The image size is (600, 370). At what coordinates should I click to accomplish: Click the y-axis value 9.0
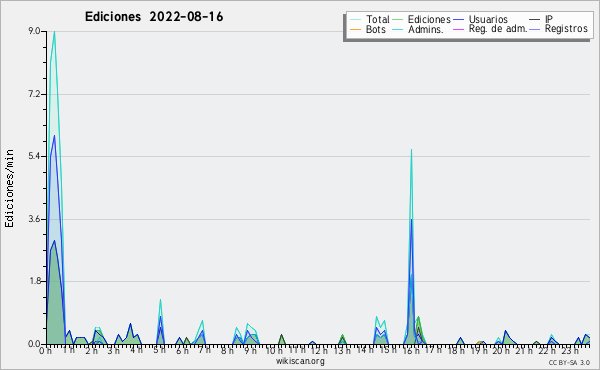[34, 31]
